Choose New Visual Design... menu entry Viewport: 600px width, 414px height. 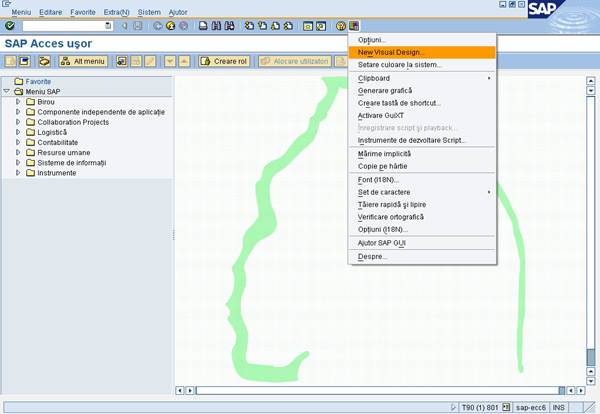click(422, 52)
